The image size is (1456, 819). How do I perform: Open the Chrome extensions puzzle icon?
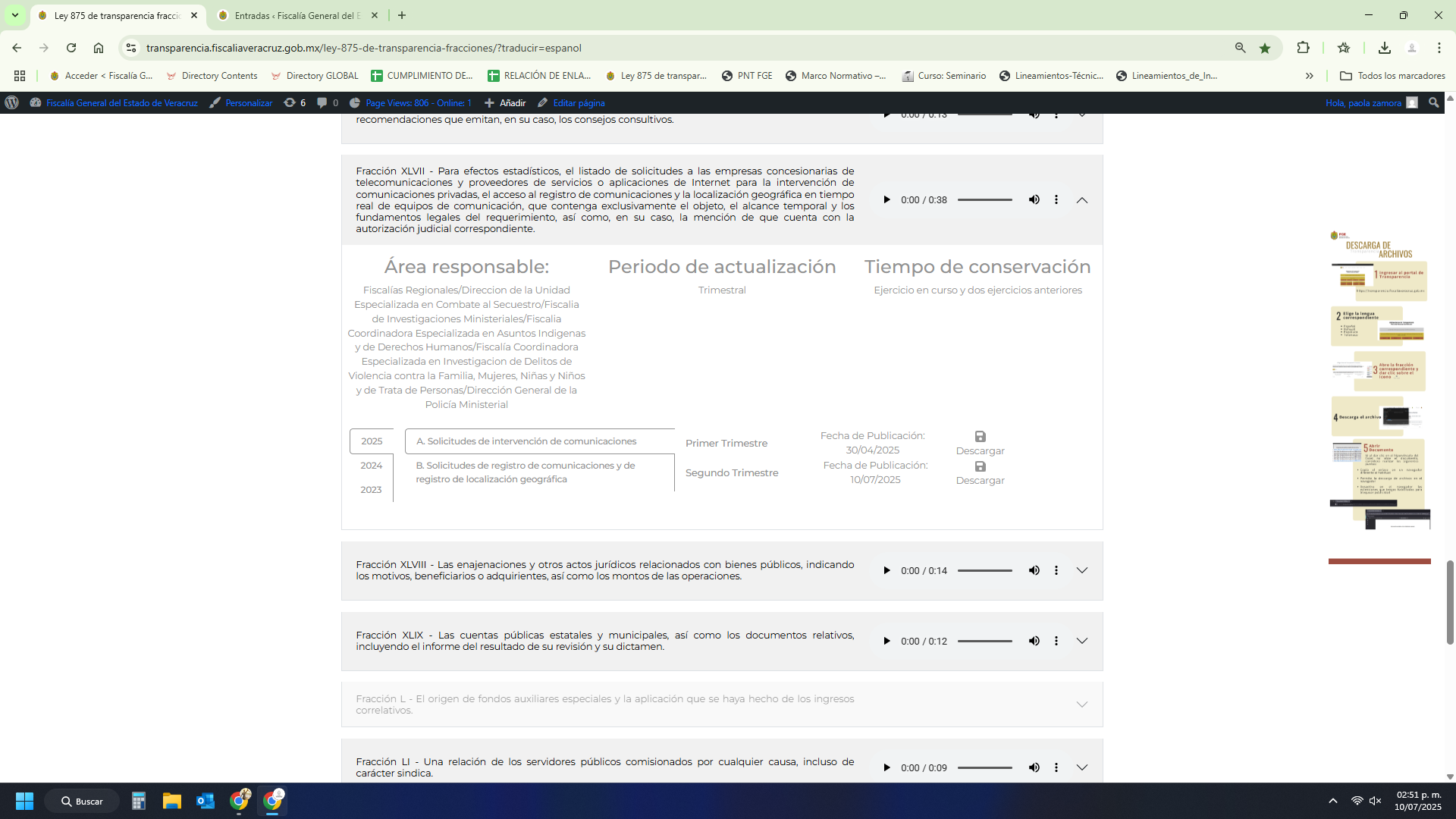coord(1303,48)
